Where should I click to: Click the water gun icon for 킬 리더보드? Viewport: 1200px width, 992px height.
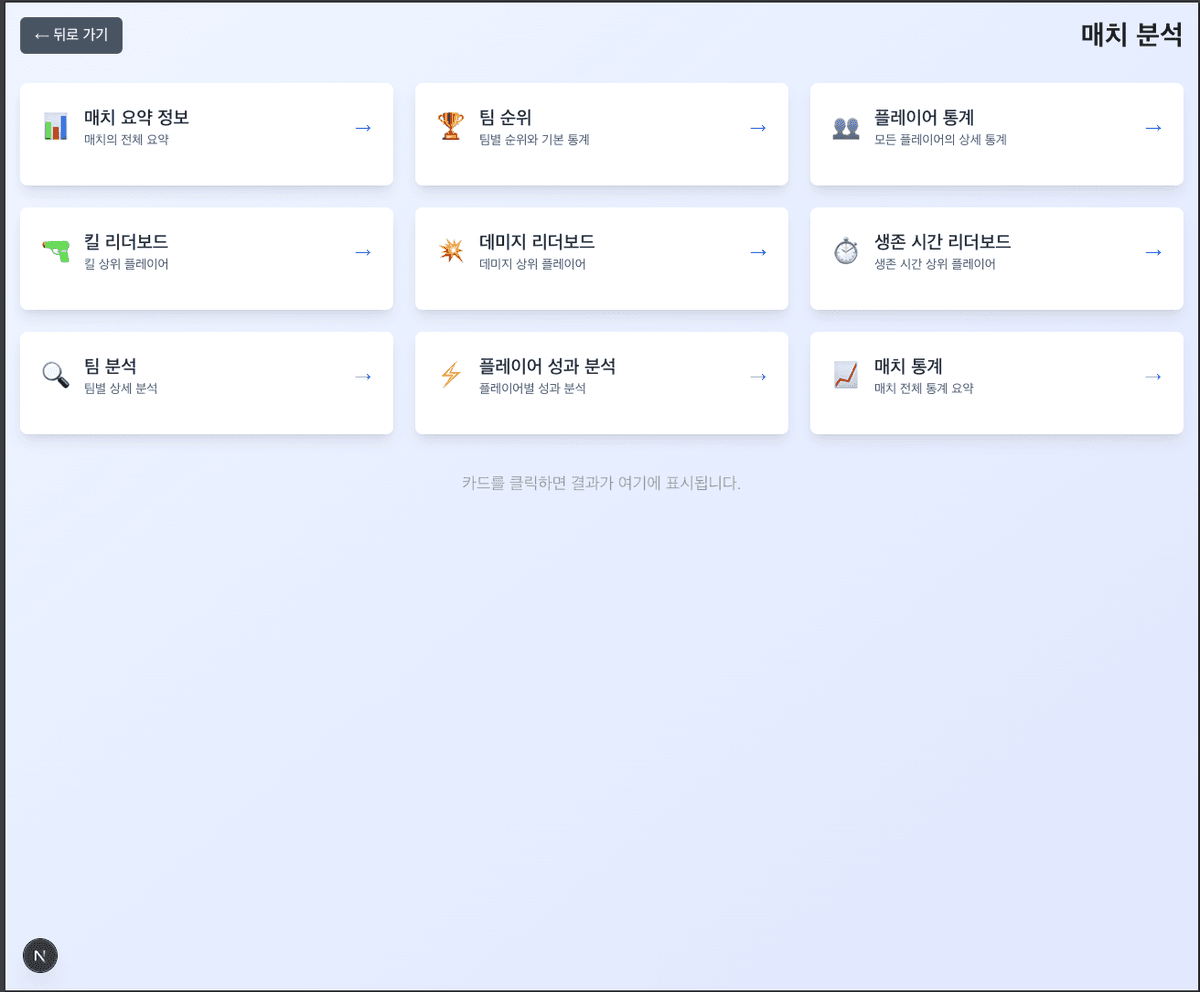point(56,251)
